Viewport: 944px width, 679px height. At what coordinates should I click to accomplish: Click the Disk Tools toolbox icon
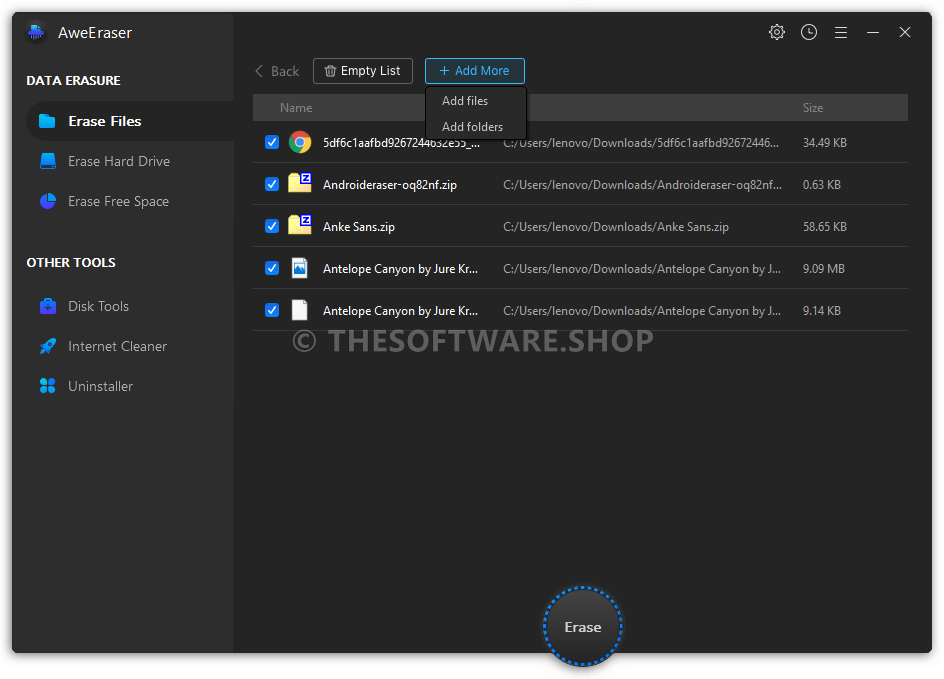pos(48,306)
